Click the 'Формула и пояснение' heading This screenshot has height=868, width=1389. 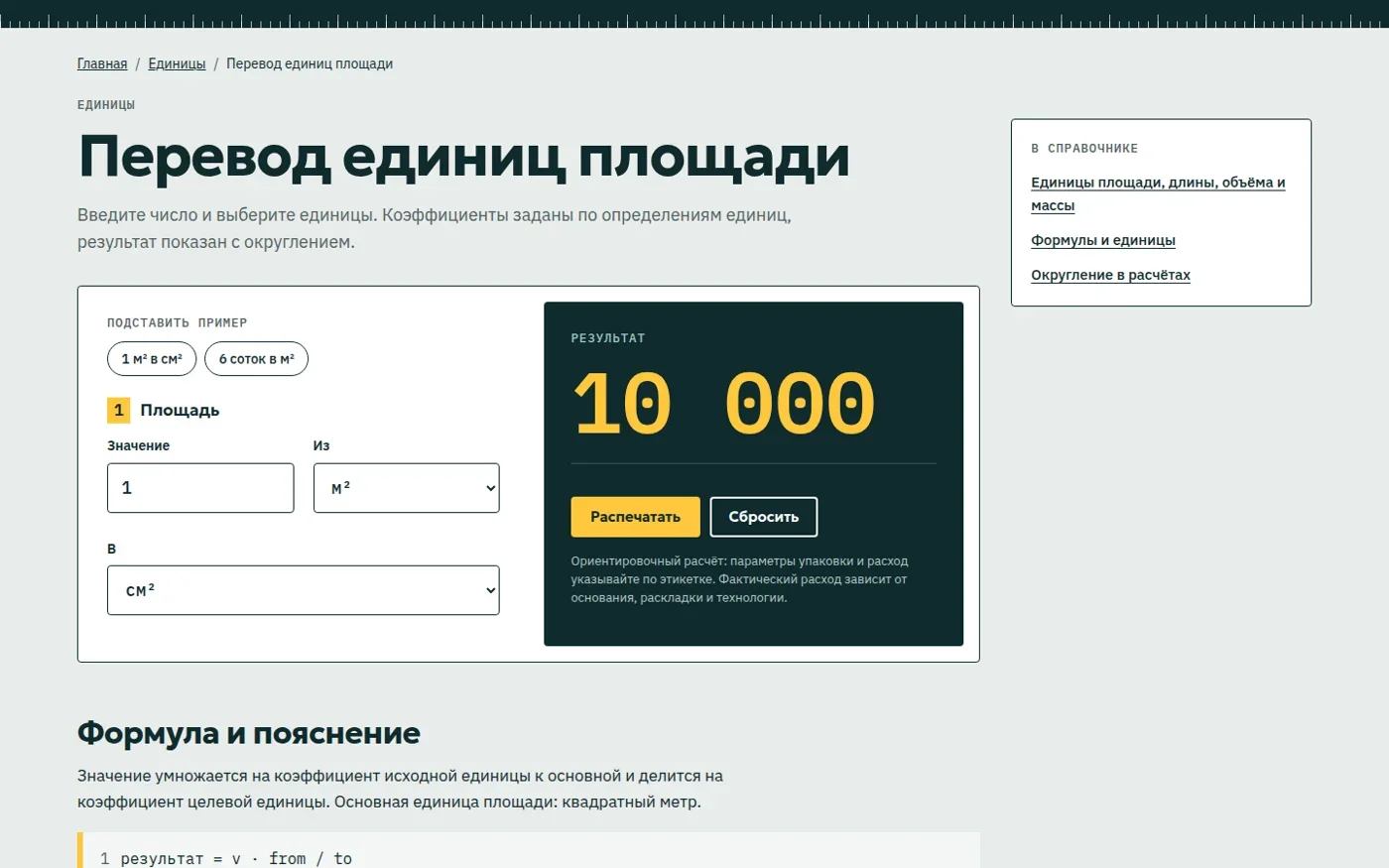coord(249,733)
